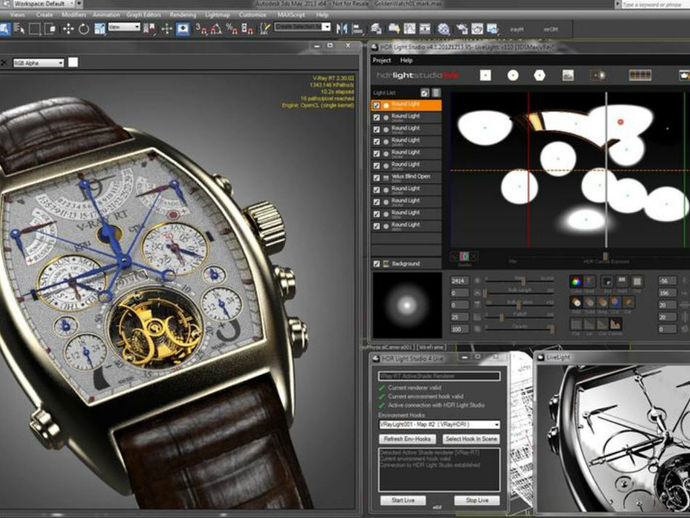Click the Refresh Env-Hooks button
Viewport: 690px width, 518px height.
(407, 439)
